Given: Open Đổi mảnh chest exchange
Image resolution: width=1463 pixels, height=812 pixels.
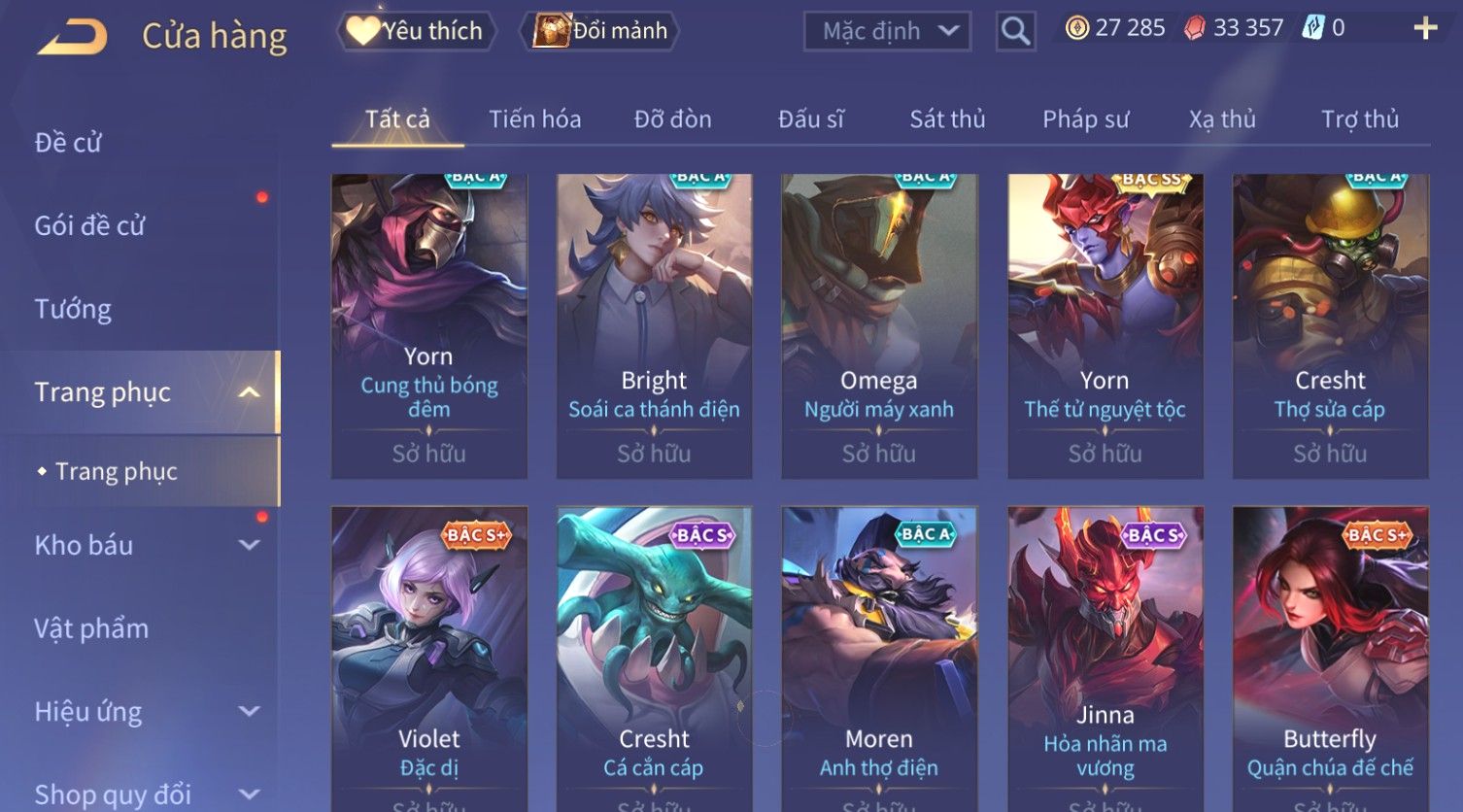Looking at the screenshot, I should pyautogui.click(x=599, y=31).
